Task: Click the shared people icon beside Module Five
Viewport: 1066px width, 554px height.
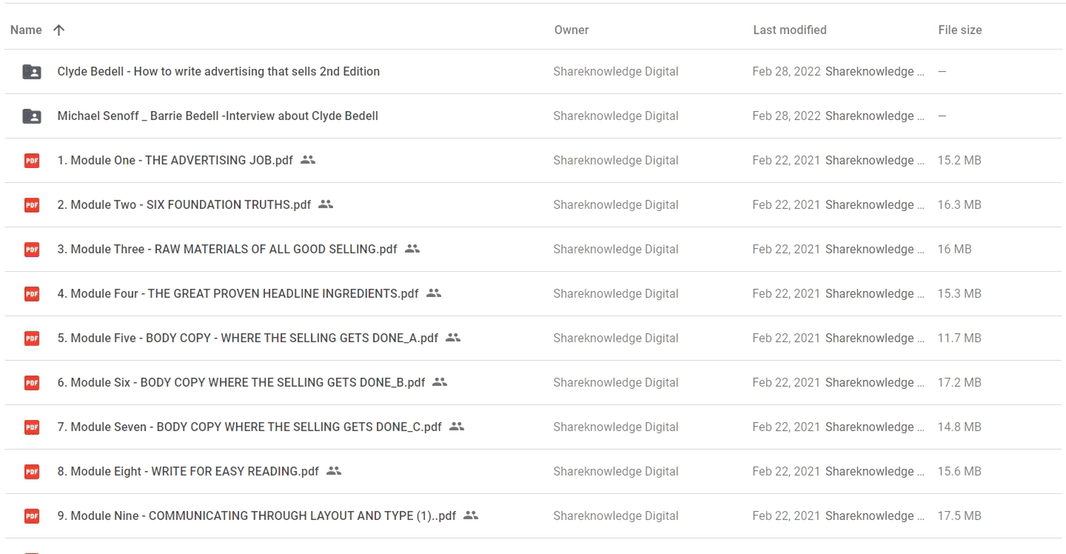Action: pyautogui.click(x=453, y=338)
